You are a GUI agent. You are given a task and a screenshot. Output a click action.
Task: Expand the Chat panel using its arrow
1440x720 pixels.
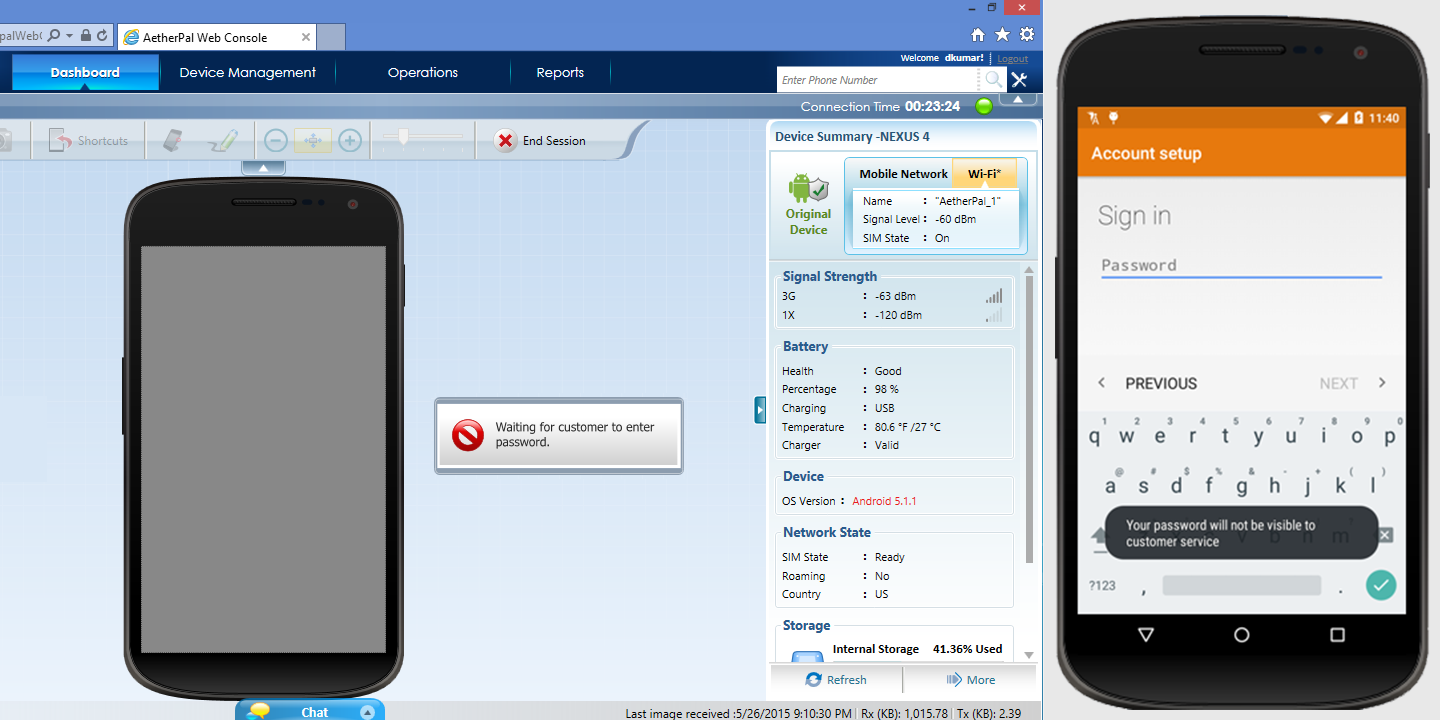coord(367,712)
